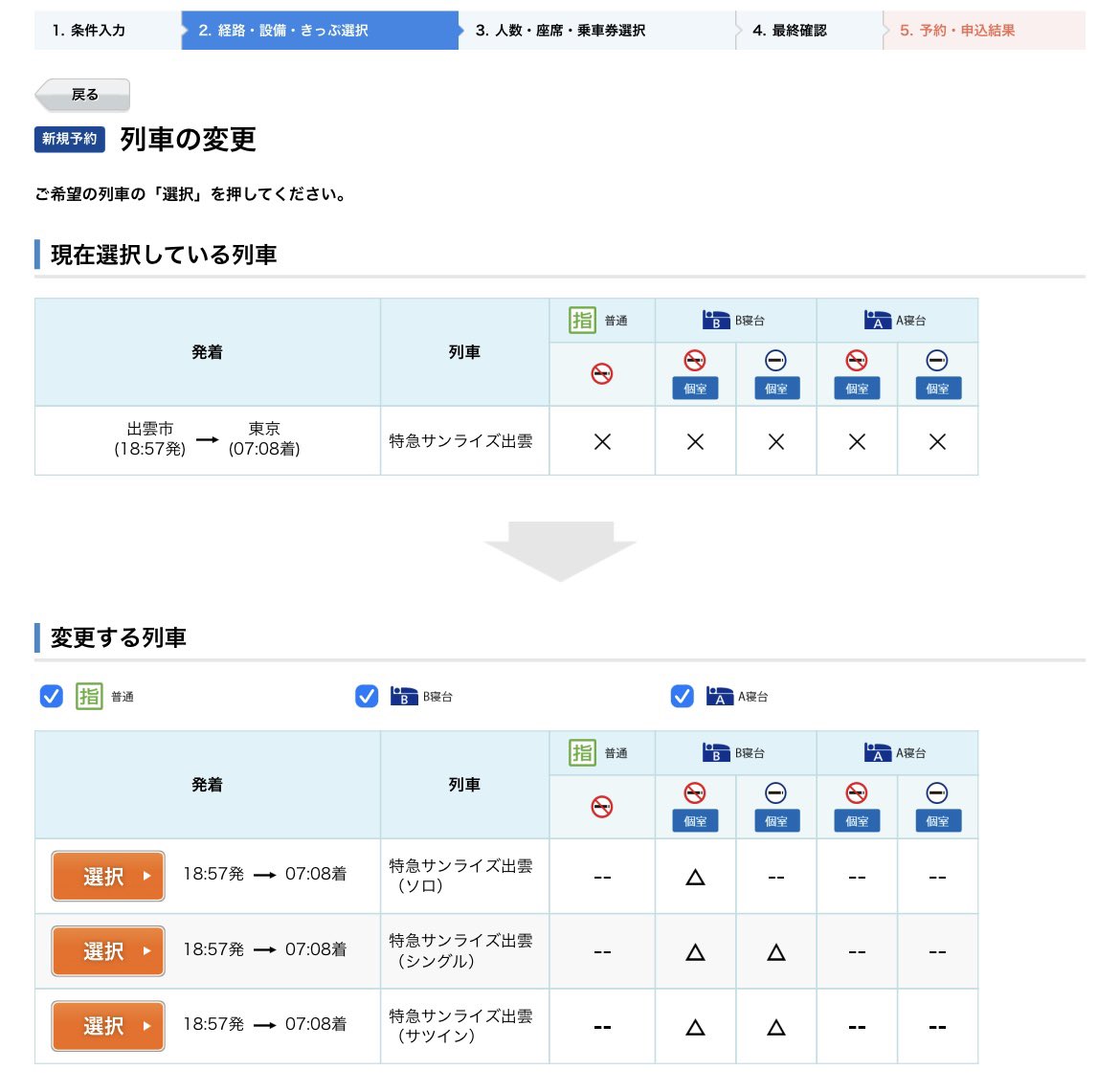Click △ availability for シングル B寝台 smoking
1120x1092 pixels.
[x=776, y=952]
